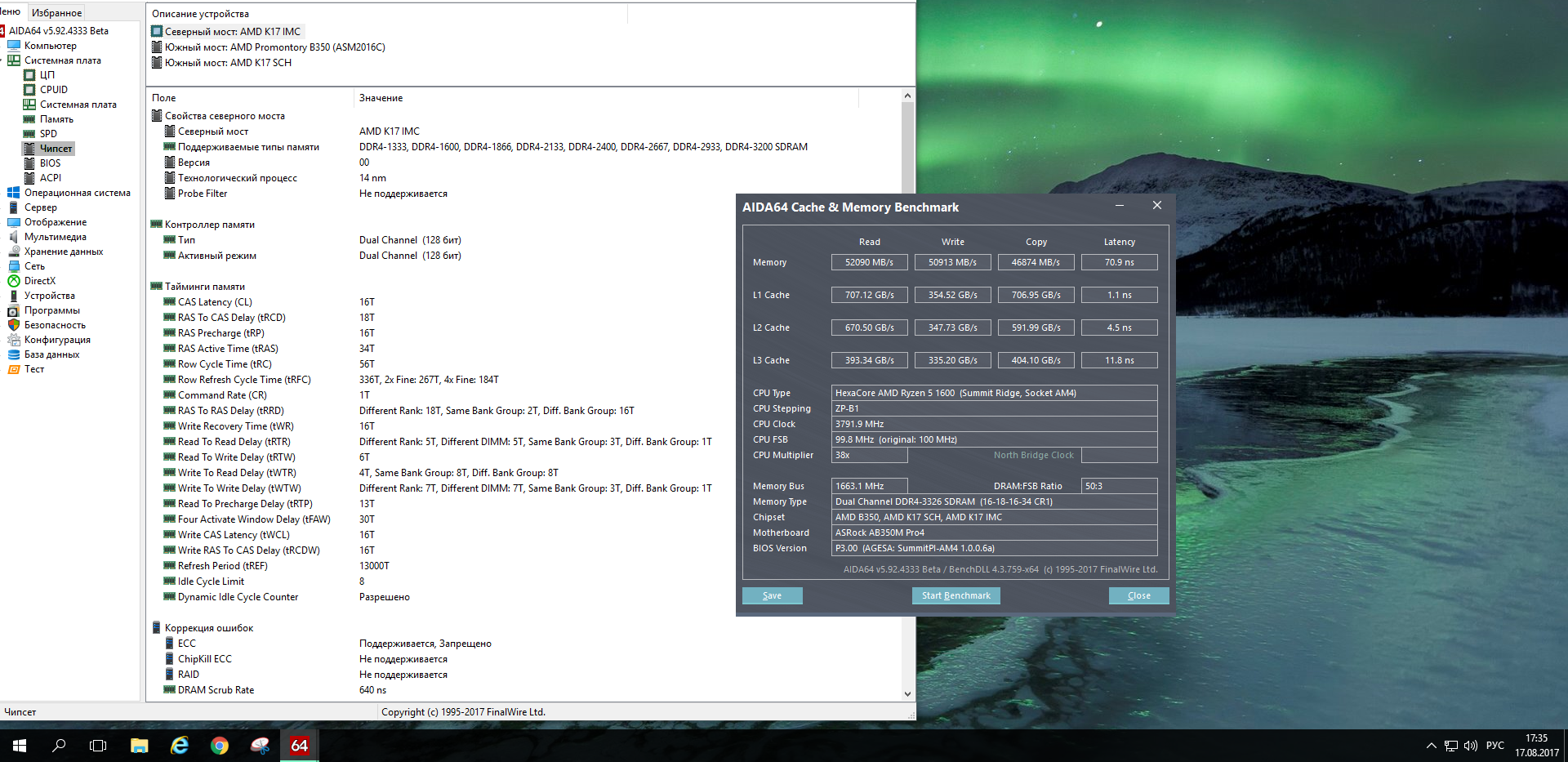Select Южный мост AMD Promontory B350 device
This screenshot has width=1568, height=762.
point(274,47)
